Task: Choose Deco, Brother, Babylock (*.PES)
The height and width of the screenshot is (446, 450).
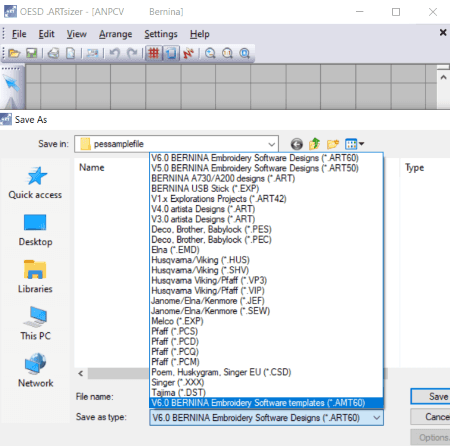Action: [266, 229]
